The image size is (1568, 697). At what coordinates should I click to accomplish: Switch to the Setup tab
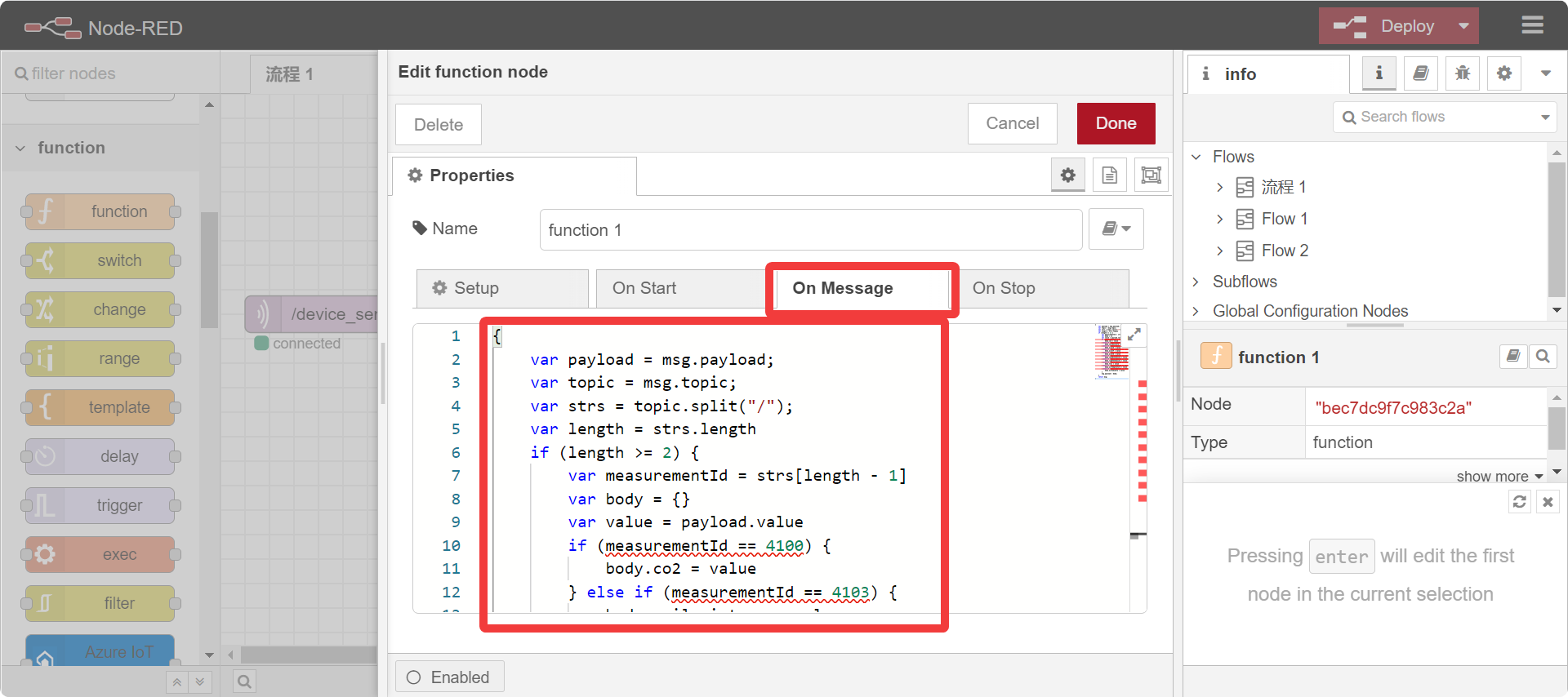pos(502,288)
